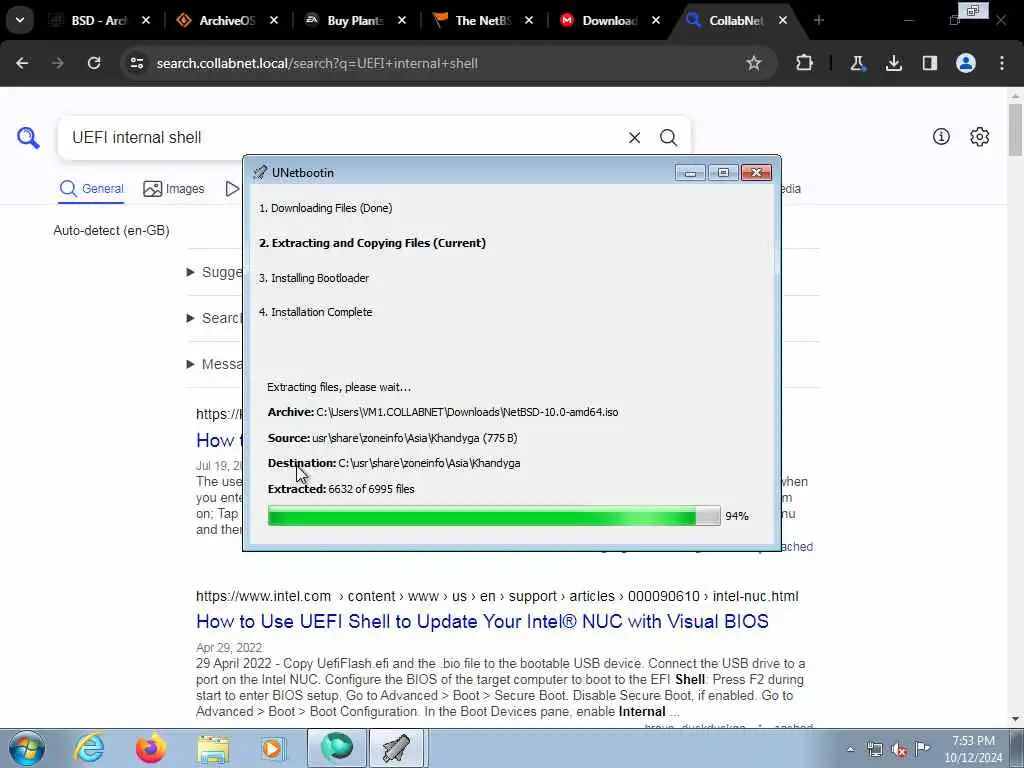
Task: Open the browser profile avatar
Action: click(x=966, y=63)
